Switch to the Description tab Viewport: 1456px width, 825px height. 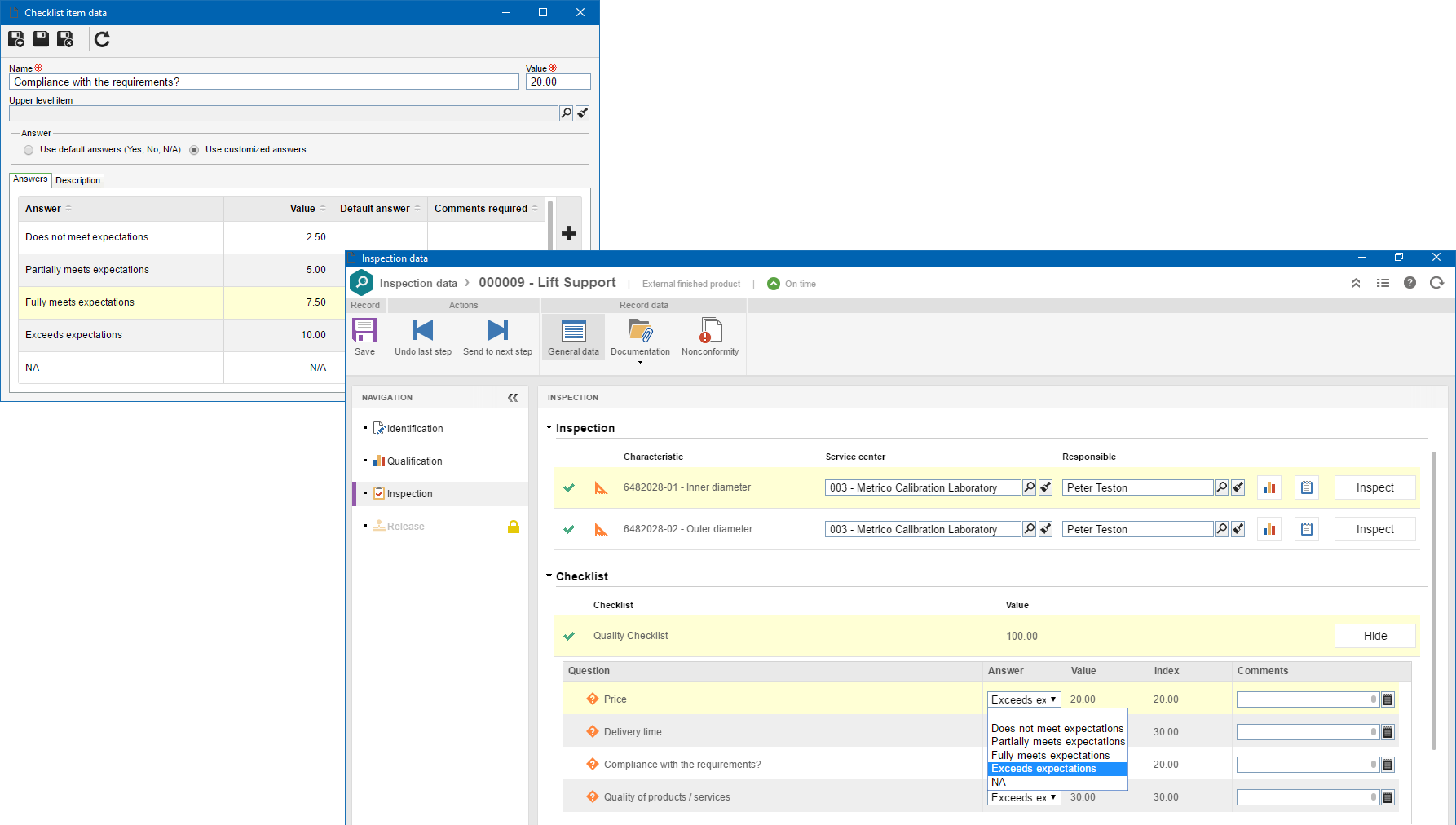[x=78, y=180]
